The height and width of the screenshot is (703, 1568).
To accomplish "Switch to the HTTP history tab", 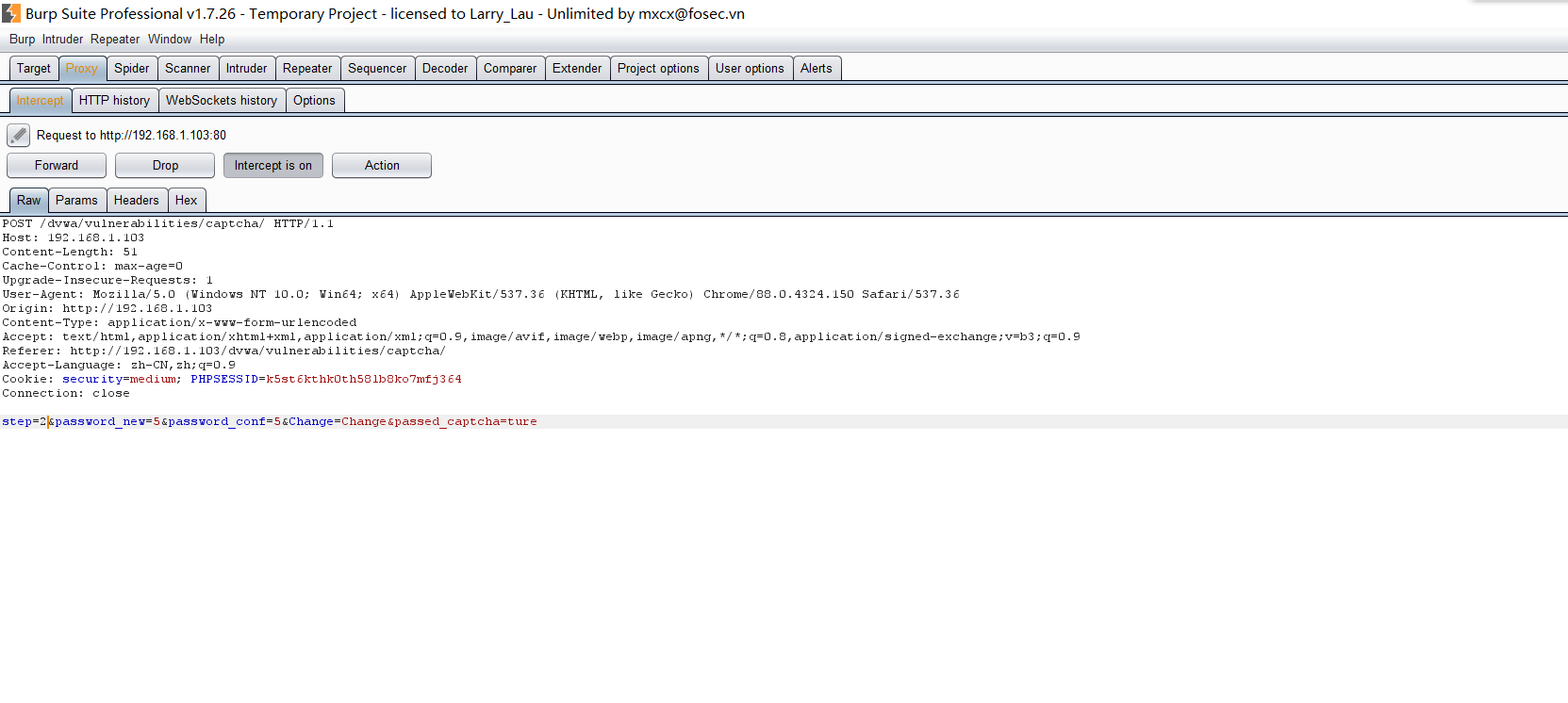I will tap(114, 101).
